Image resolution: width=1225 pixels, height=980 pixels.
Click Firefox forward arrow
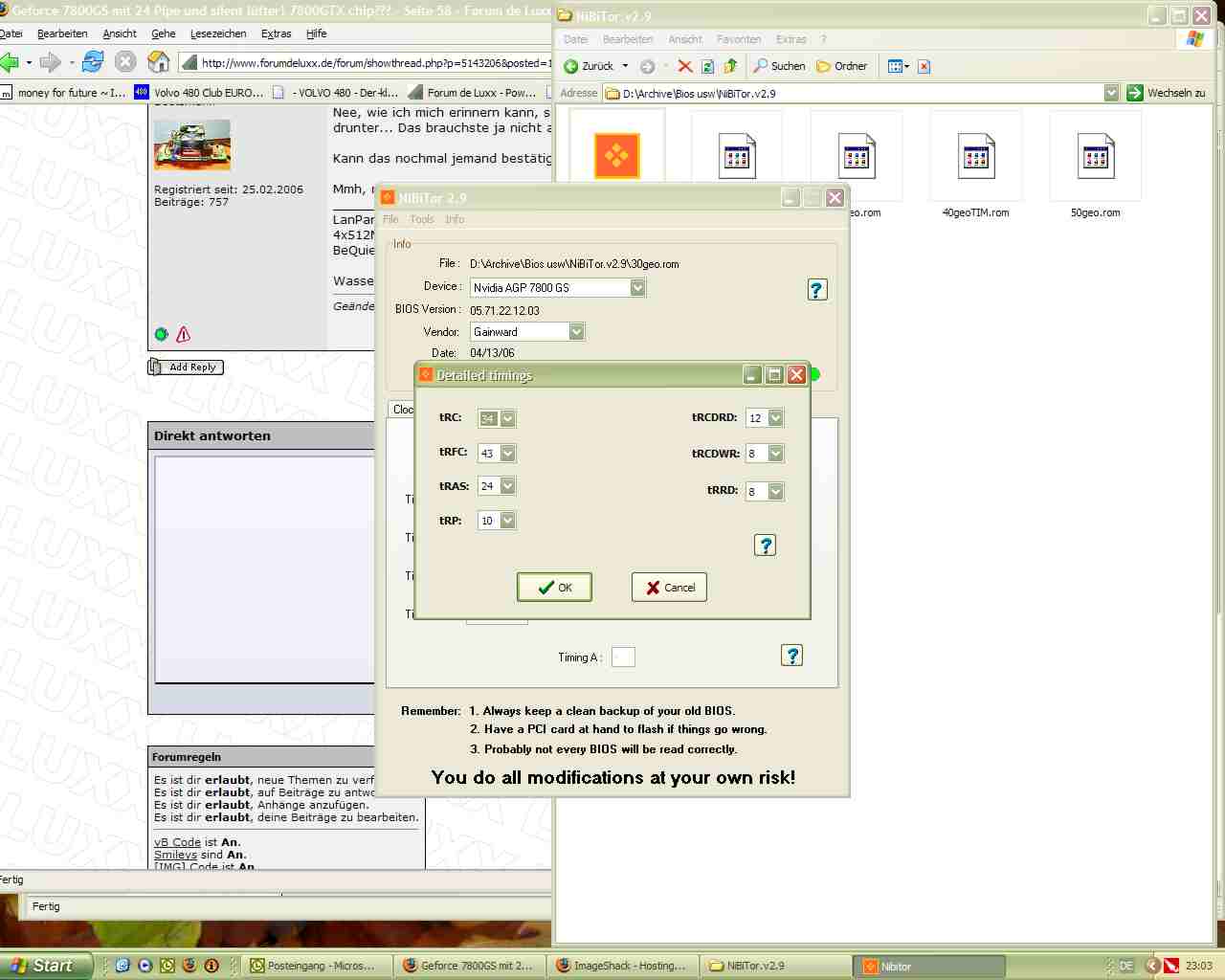pos(51,62)
